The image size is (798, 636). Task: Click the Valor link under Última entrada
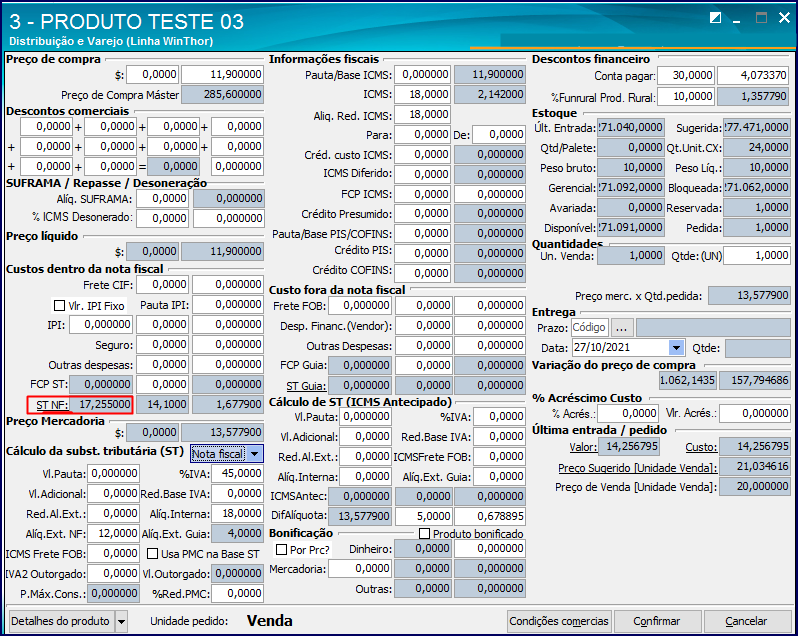tap(583, 447)
